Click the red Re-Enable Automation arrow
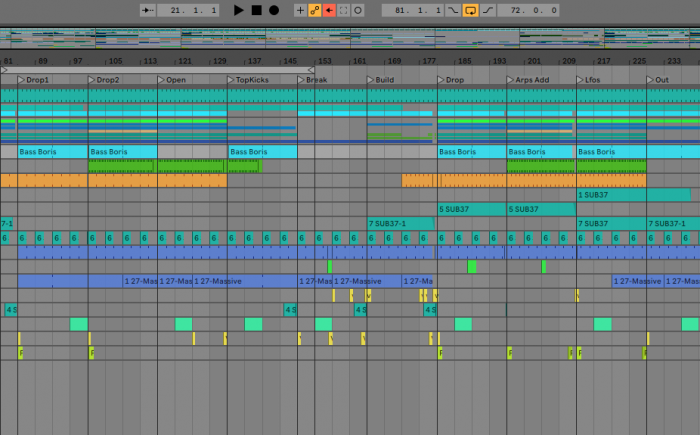Image resolution: width=700 pixels, height=435 pixels. (329, 10)
